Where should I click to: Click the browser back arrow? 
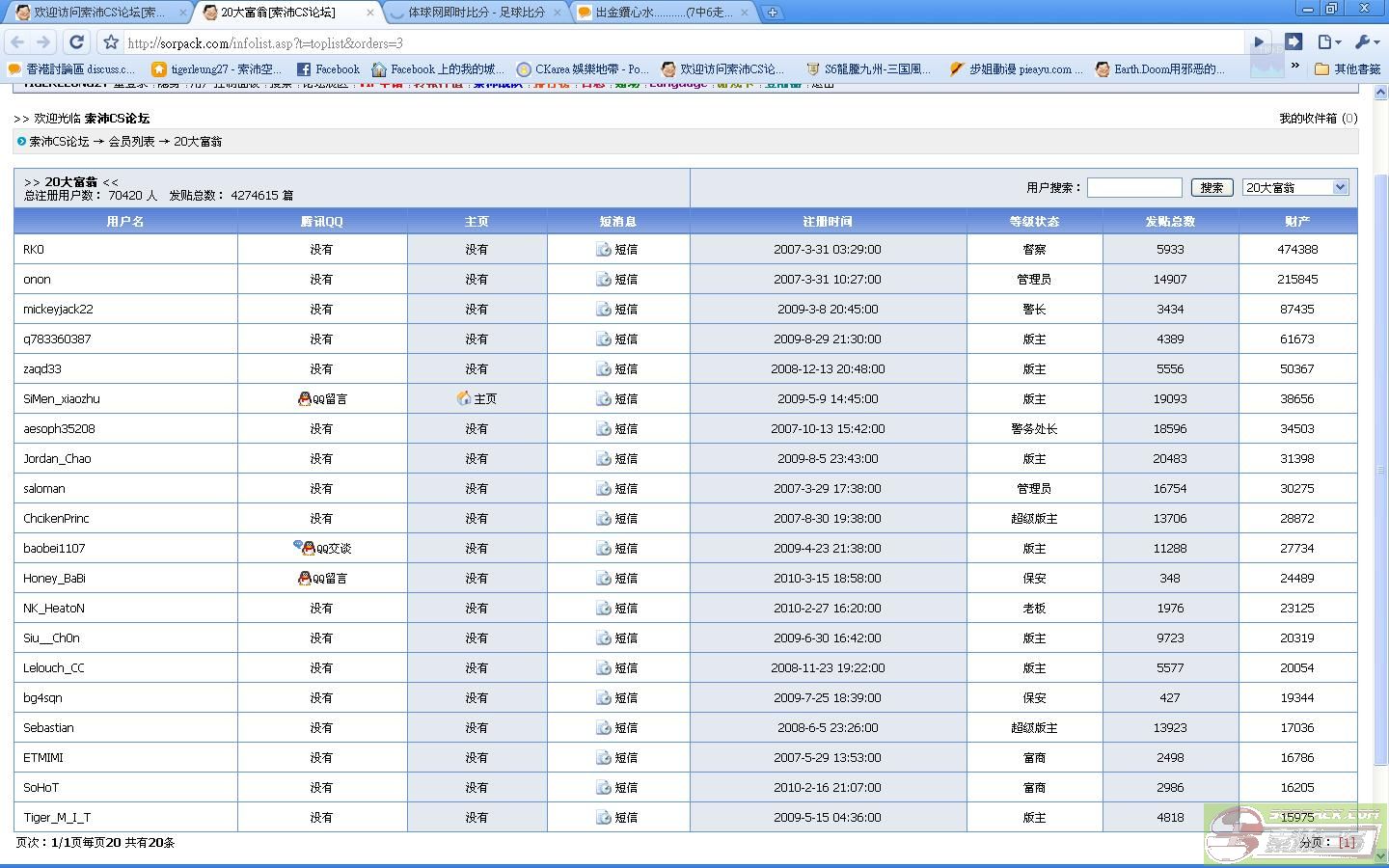pos(17,42)
